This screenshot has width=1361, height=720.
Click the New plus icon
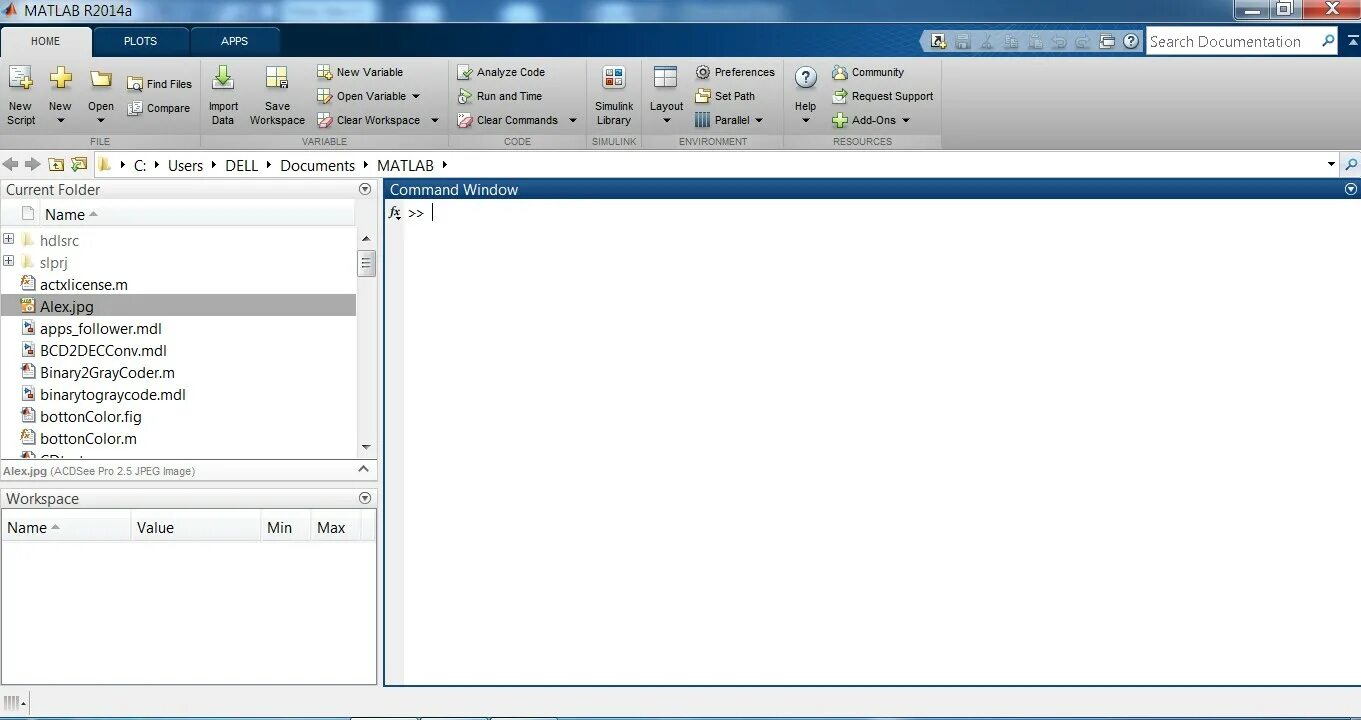coord(60,78)
